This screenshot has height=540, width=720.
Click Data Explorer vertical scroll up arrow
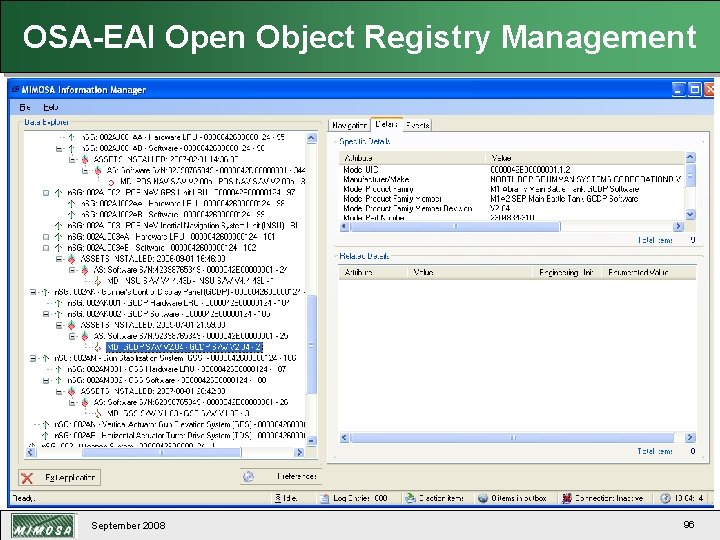[x=311, y=138]
